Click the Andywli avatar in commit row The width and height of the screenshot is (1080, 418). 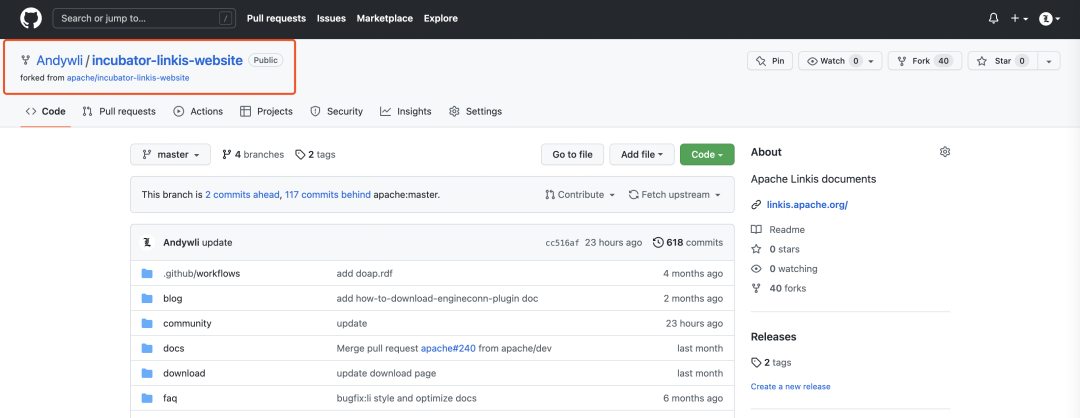click(x=147, y=242)
